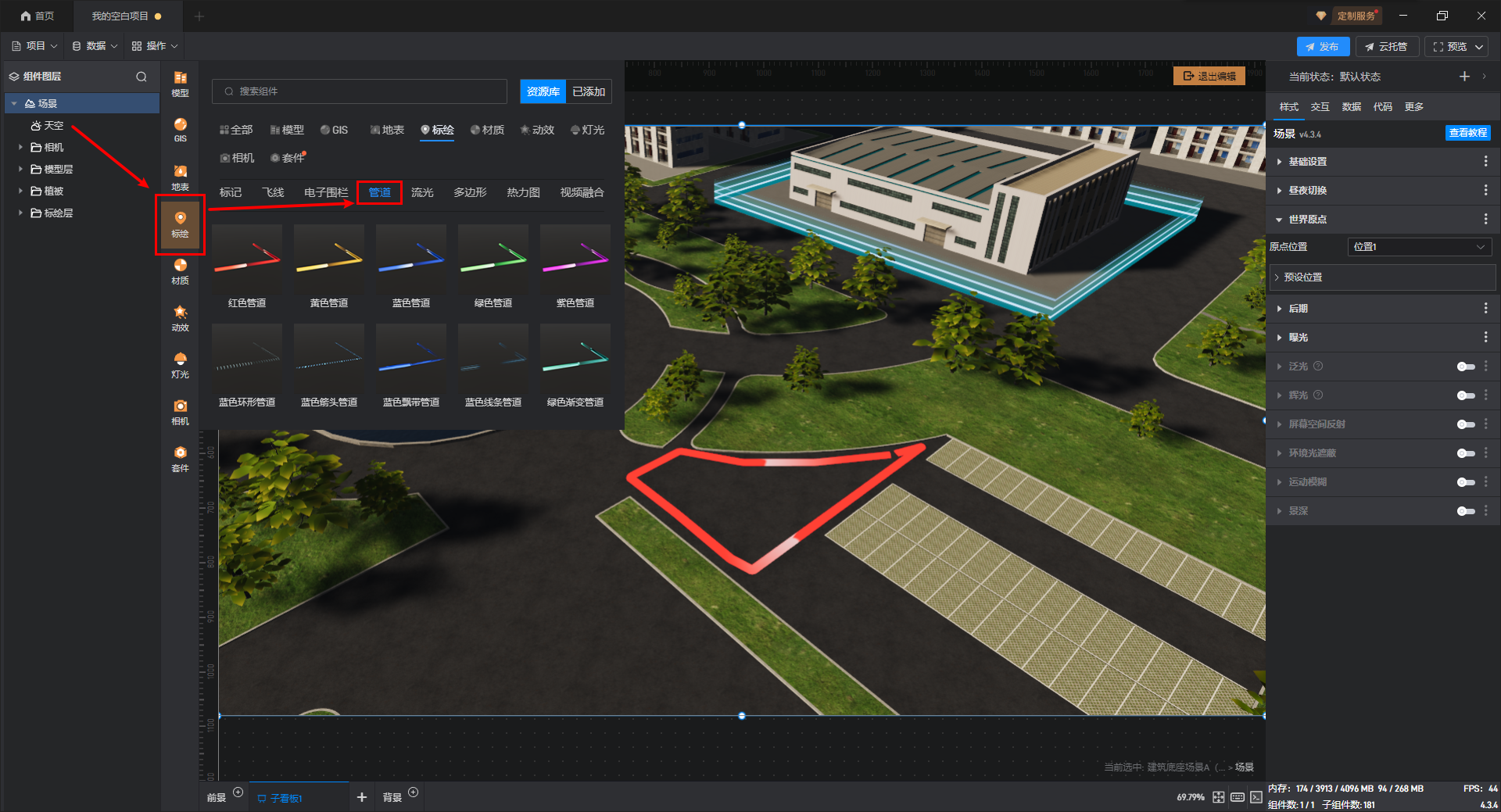Select the 天空 layer in the tree
Viewport: 1501px width, 812px height.
pyautogui.click(x=47, y=125)
